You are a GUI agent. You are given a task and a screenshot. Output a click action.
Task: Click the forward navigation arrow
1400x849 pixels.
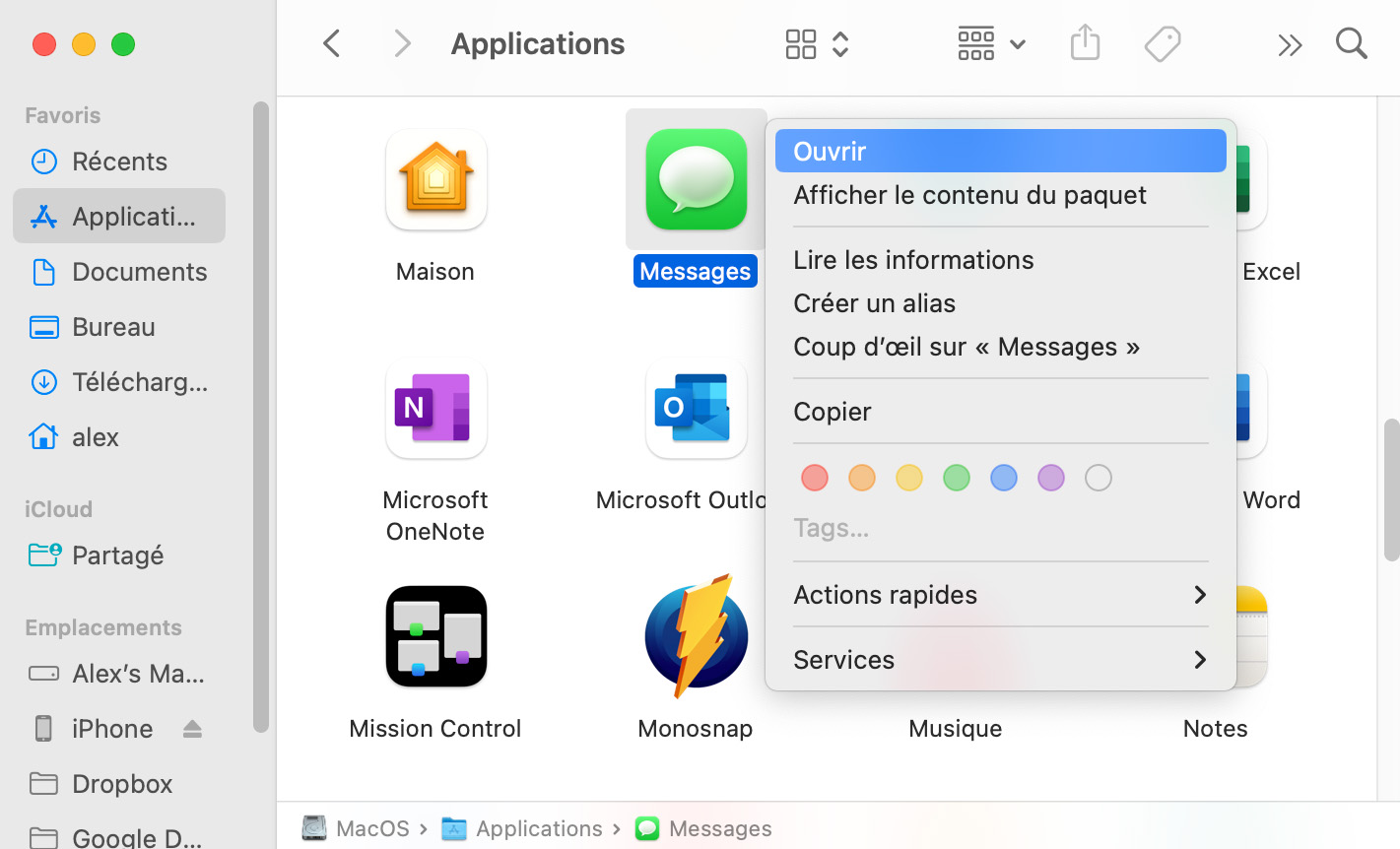coord(402,43)
